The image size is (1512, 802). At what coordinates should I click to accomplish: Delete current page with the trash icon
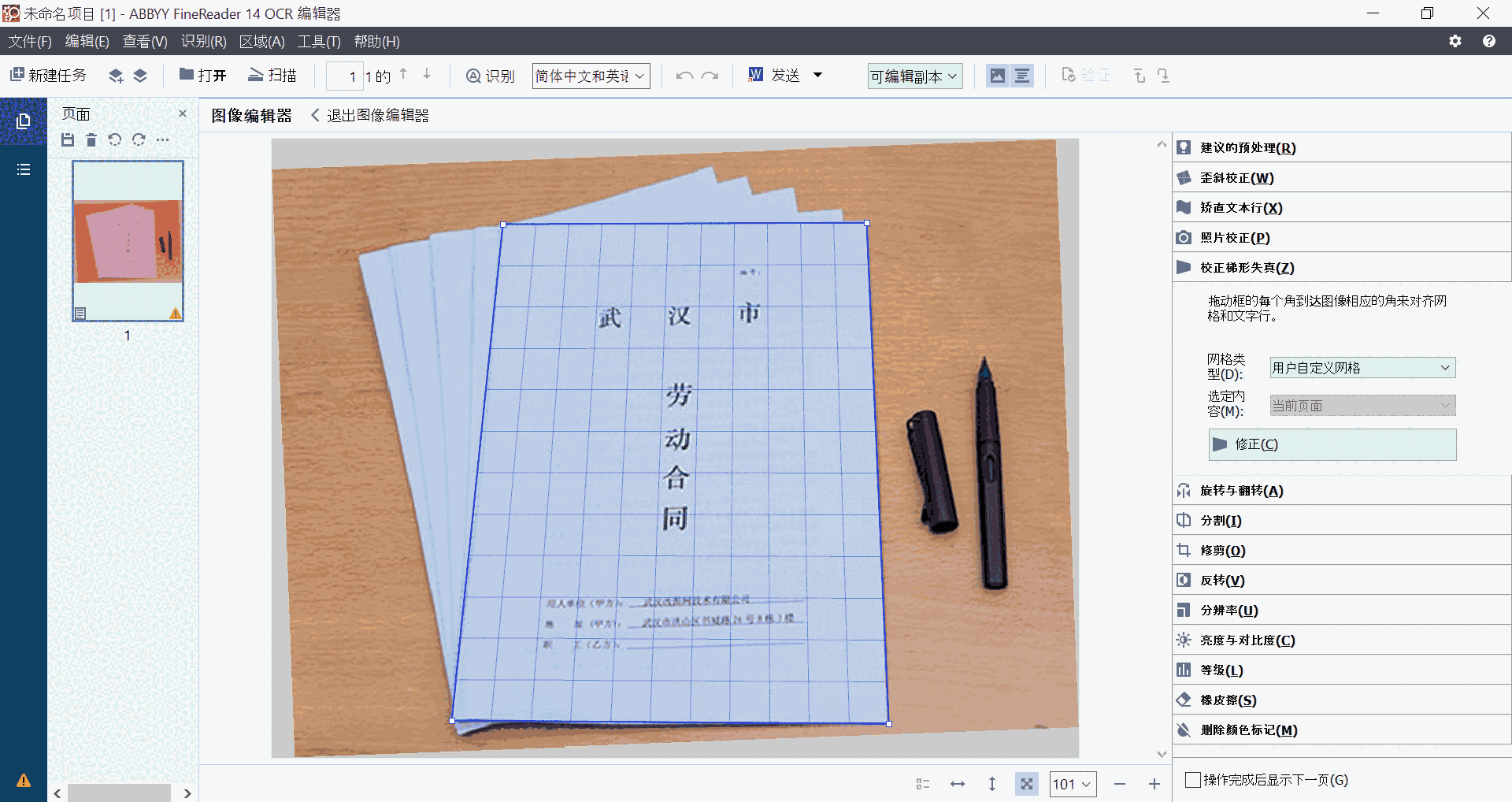pyautogui.click(x=91, y=139)
